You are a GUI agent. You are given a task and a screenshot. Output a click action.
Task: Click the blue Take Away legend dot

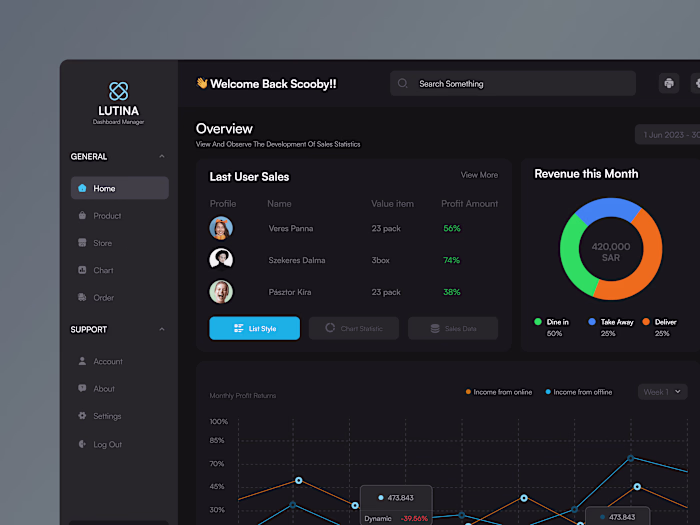(592, 321)
